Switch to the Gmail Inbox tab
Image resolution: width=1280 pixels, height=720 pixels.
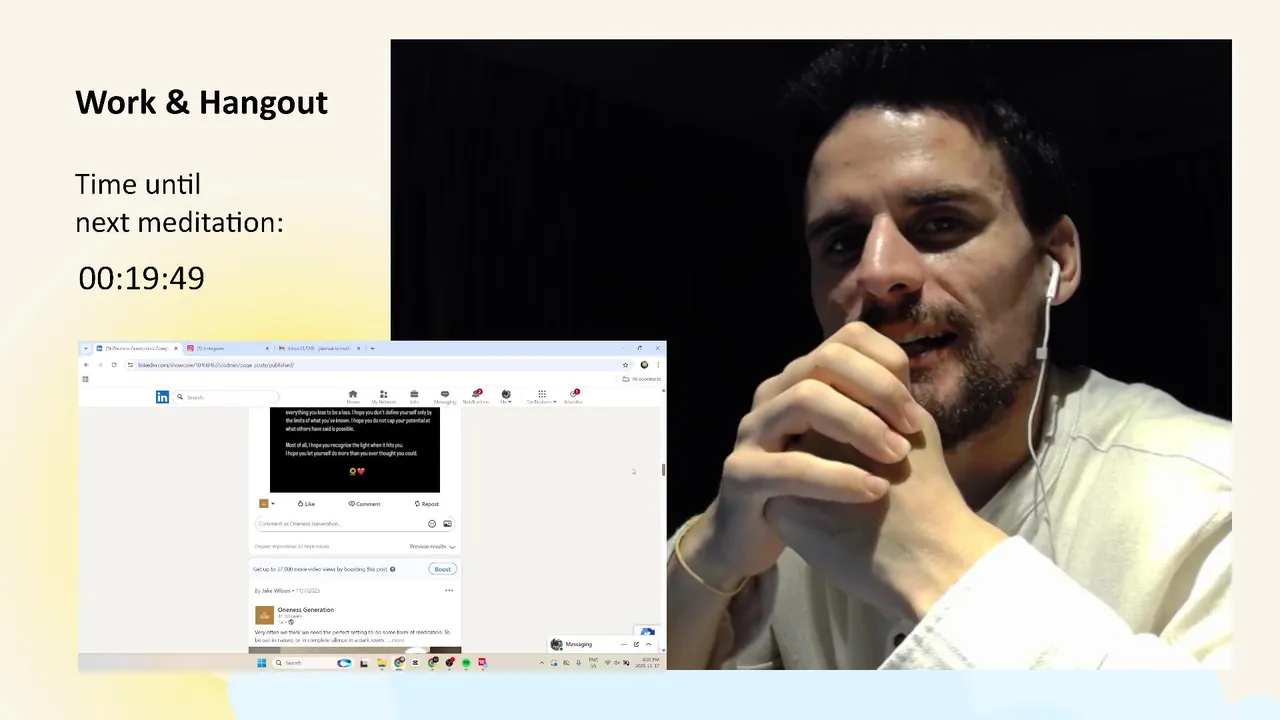(318, 348)
